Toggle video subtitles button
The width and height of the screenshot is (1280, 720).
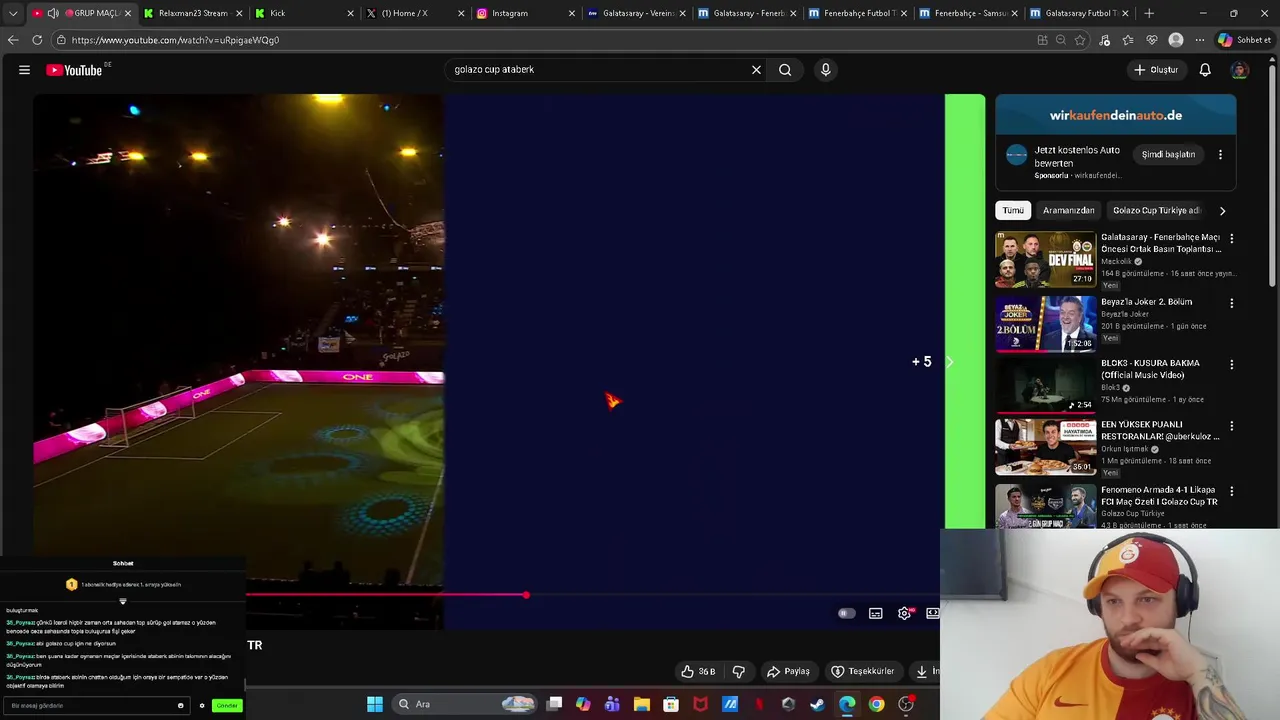click(876, 613)
